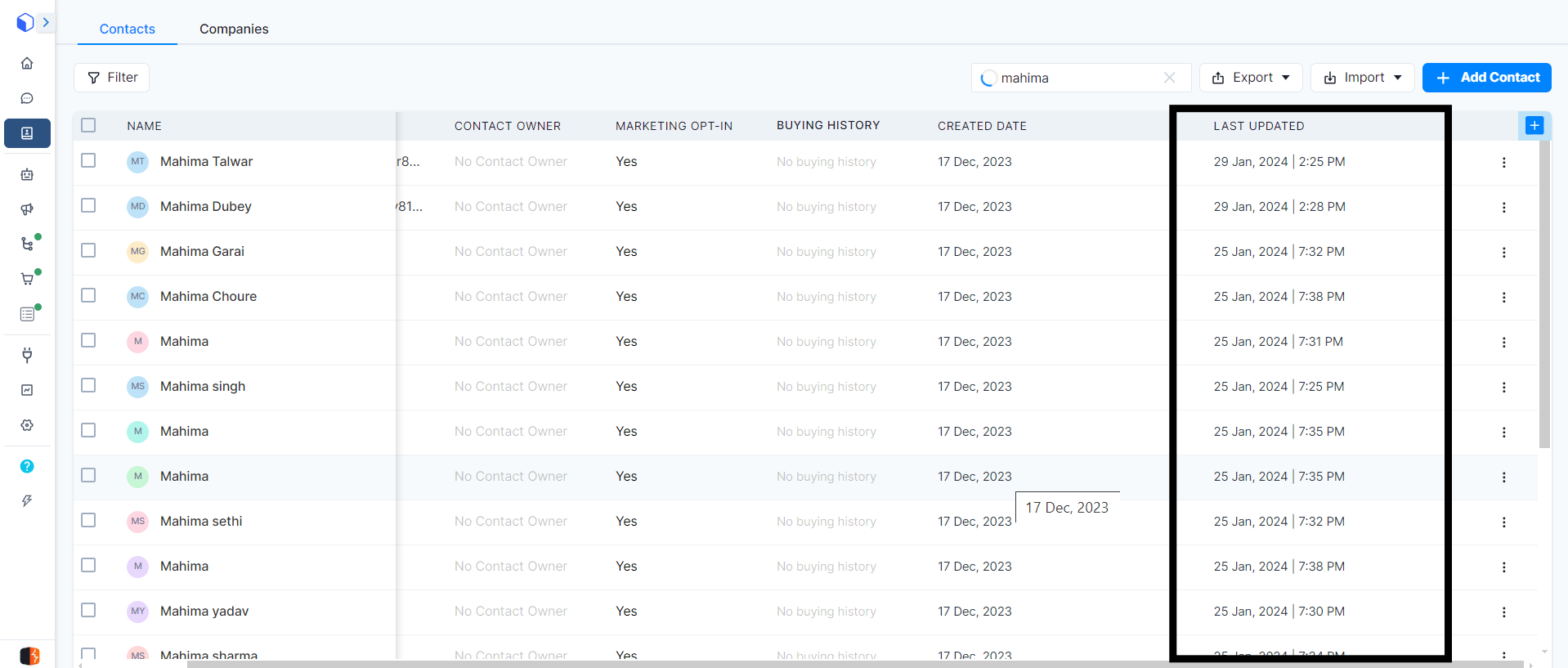Expand the Import dropdown
The width and height of the screenshot is (1568, 668).
click(x=1362, y=78)
